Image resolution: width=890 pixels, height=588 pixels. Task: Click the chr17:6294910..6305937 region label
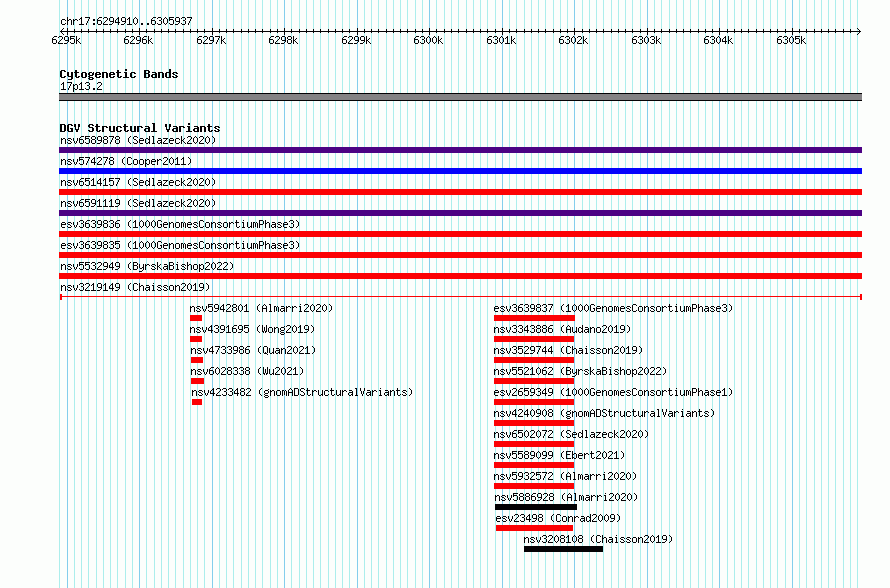pyautogui.click(x=126, y=21)
